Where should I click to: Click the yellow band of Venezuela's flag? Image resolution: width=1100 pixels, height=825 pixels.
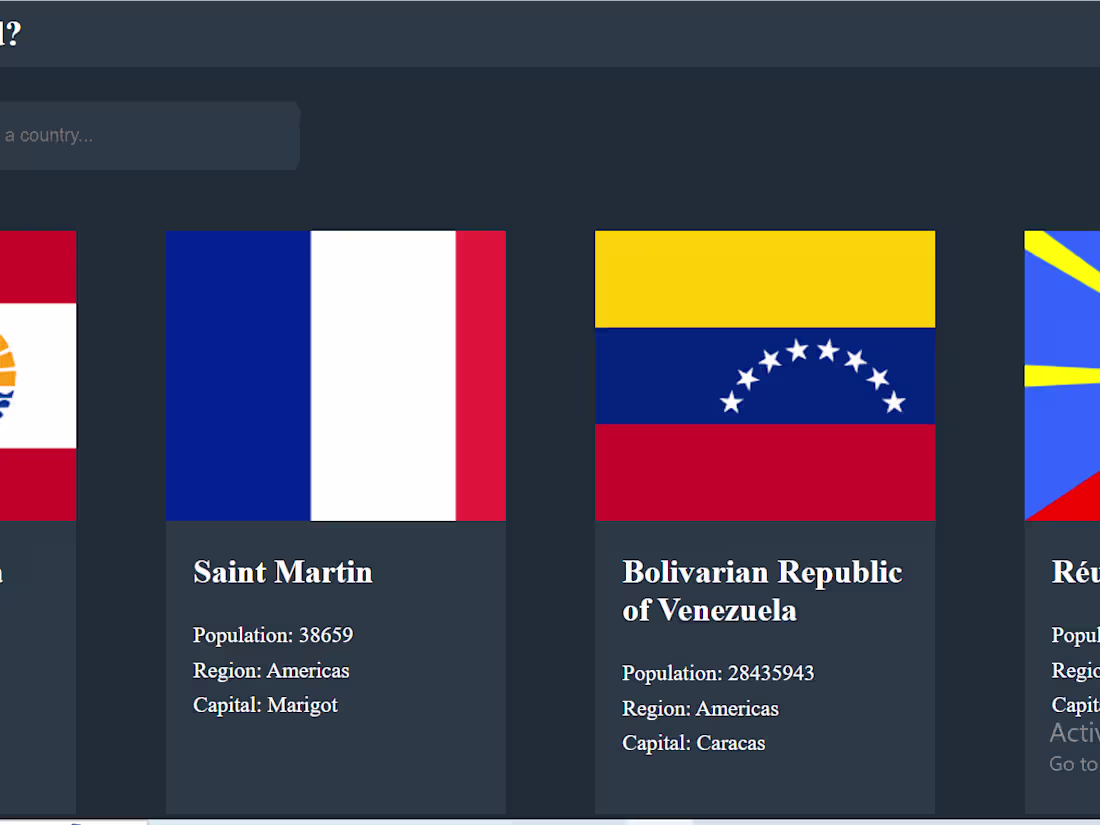[x=765, y=278]
